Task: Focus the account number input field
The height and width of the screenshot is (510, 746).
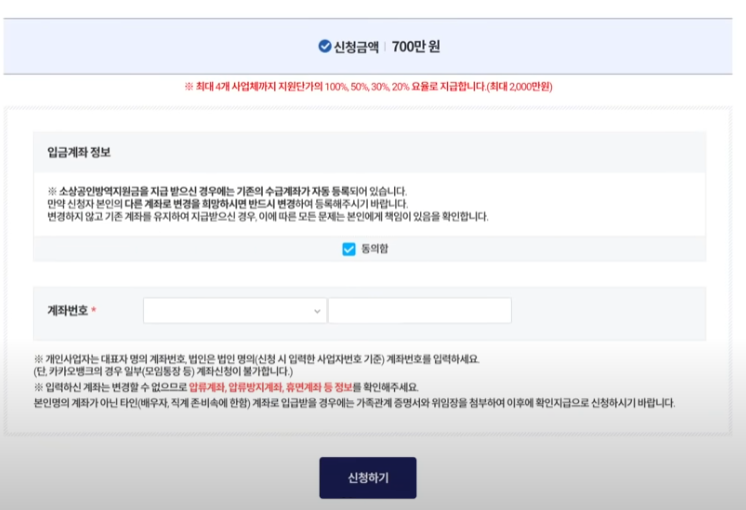Action: [420, 311]
